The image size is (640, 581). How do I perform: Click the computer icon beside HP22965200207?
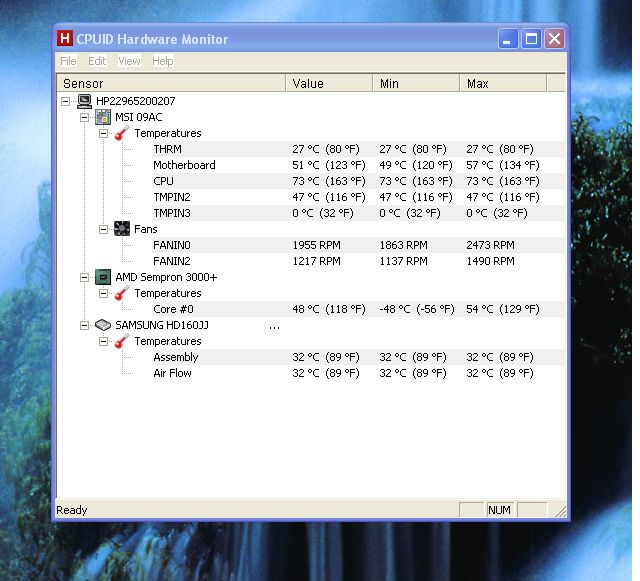pos(84,101)
